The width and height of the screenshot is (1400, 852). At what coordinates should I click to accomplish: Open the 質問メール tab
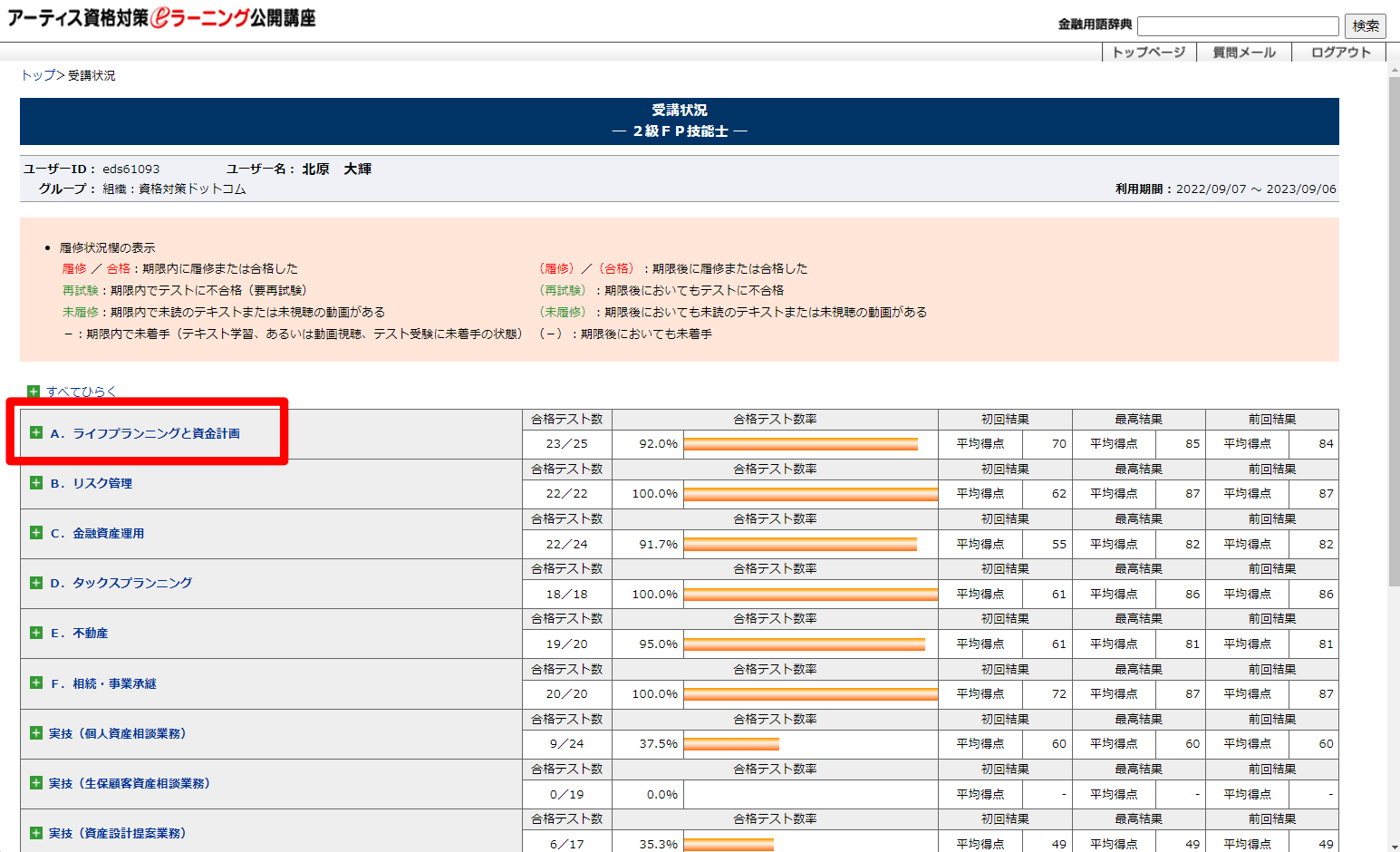[1244, 53]
